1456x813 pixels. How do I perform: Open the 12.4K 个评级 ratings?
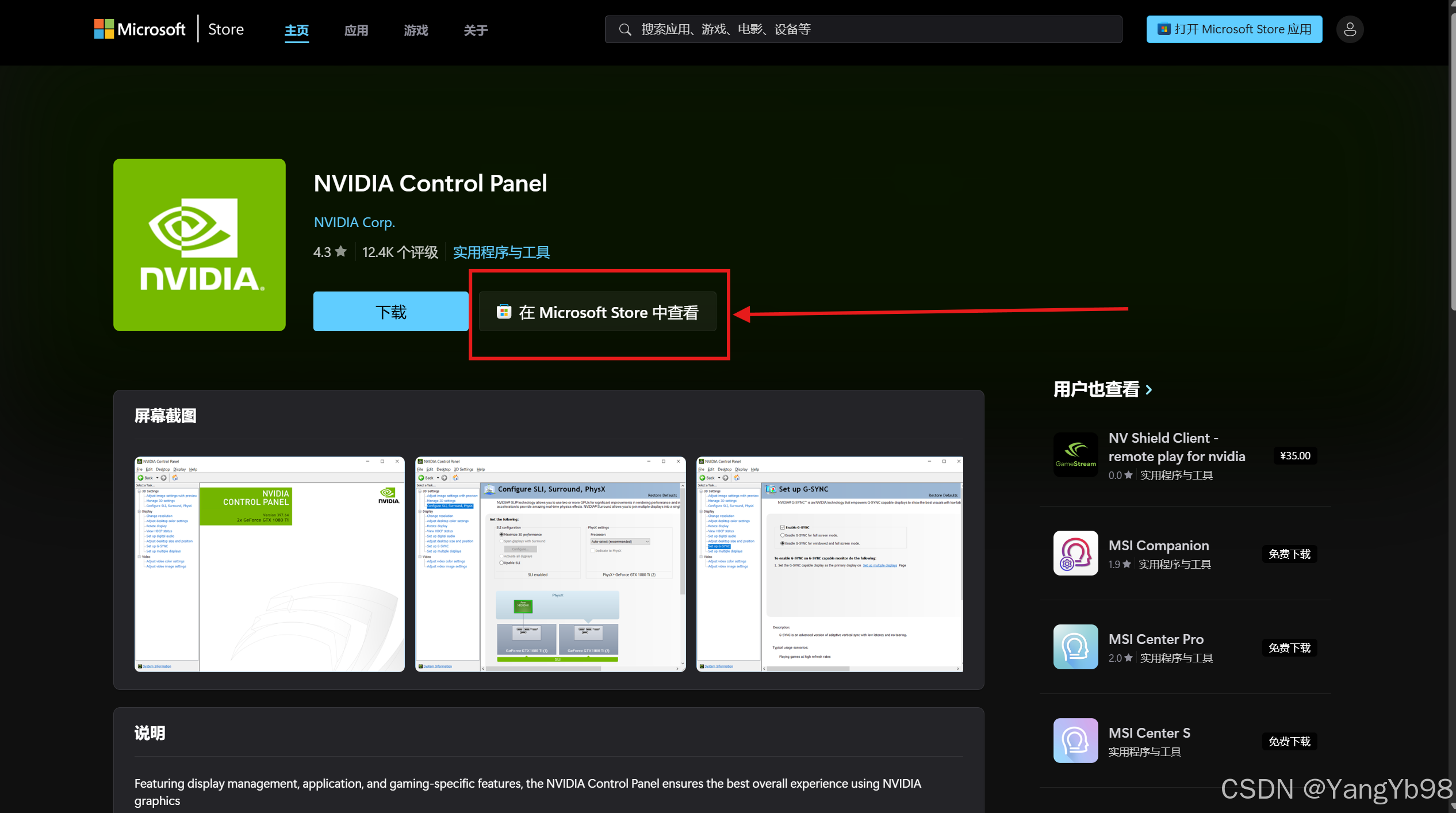400,252
